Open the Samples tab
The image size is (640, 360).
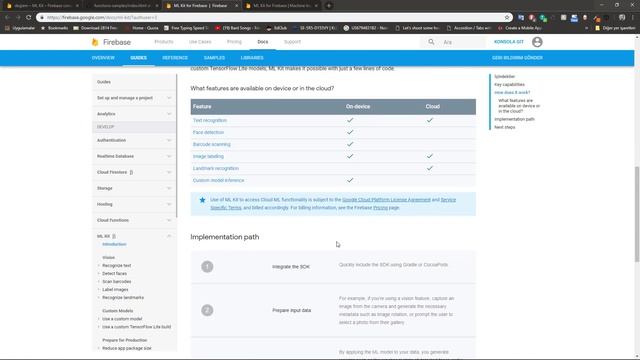point(214,58)
